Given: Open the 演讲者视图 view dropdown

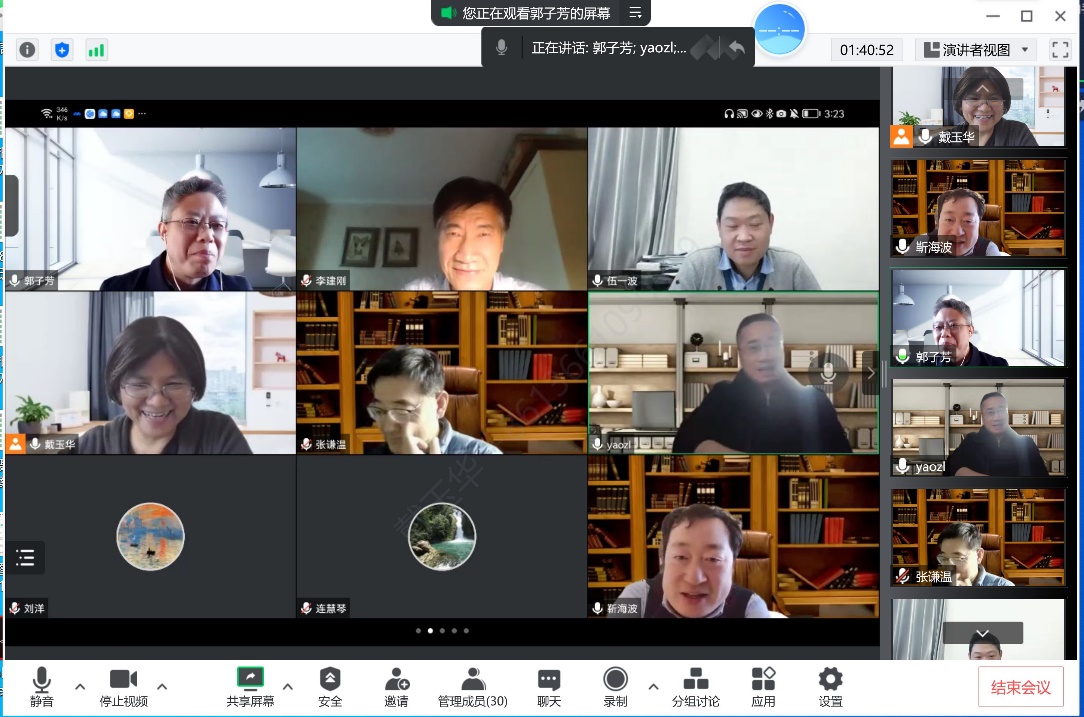Looking at the screenshot, I should point(976,50).
